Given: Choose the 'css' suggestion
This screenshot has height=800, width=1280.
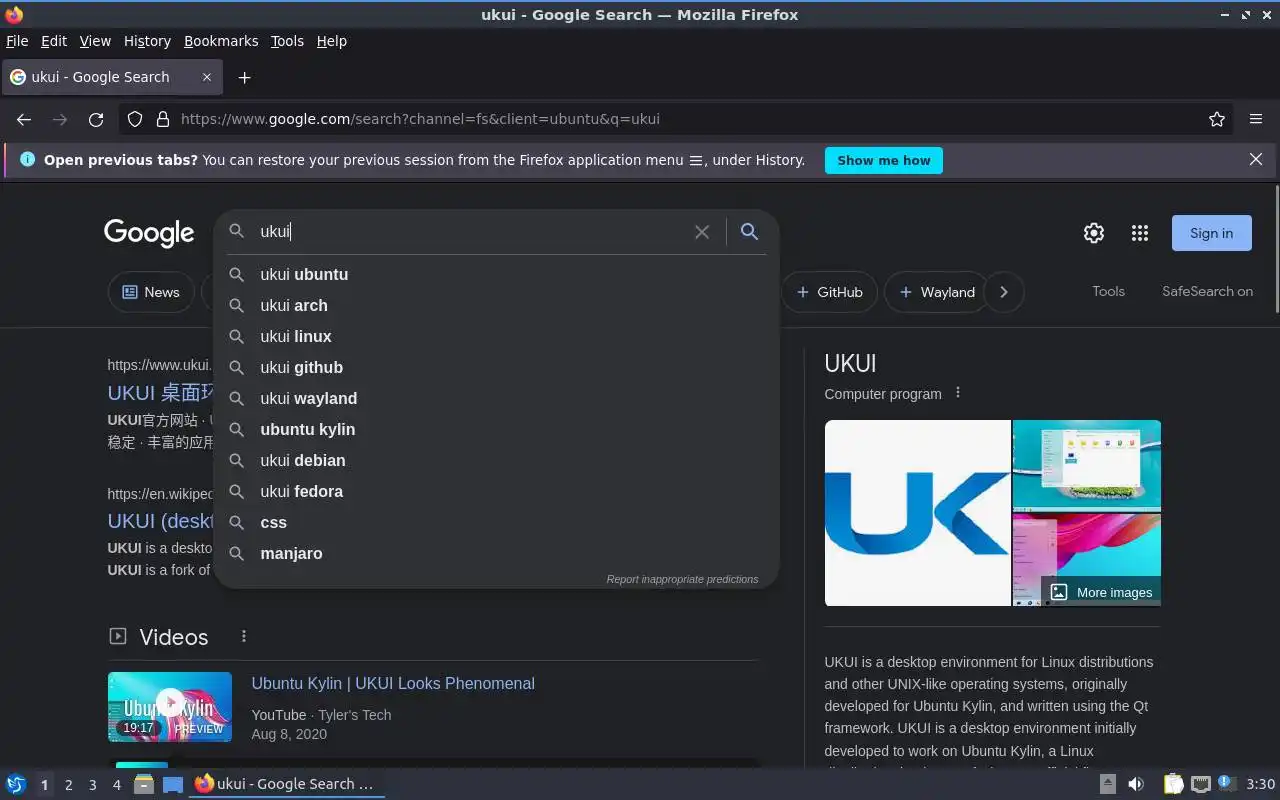Looking at the screenshot, I should (496, 522).
